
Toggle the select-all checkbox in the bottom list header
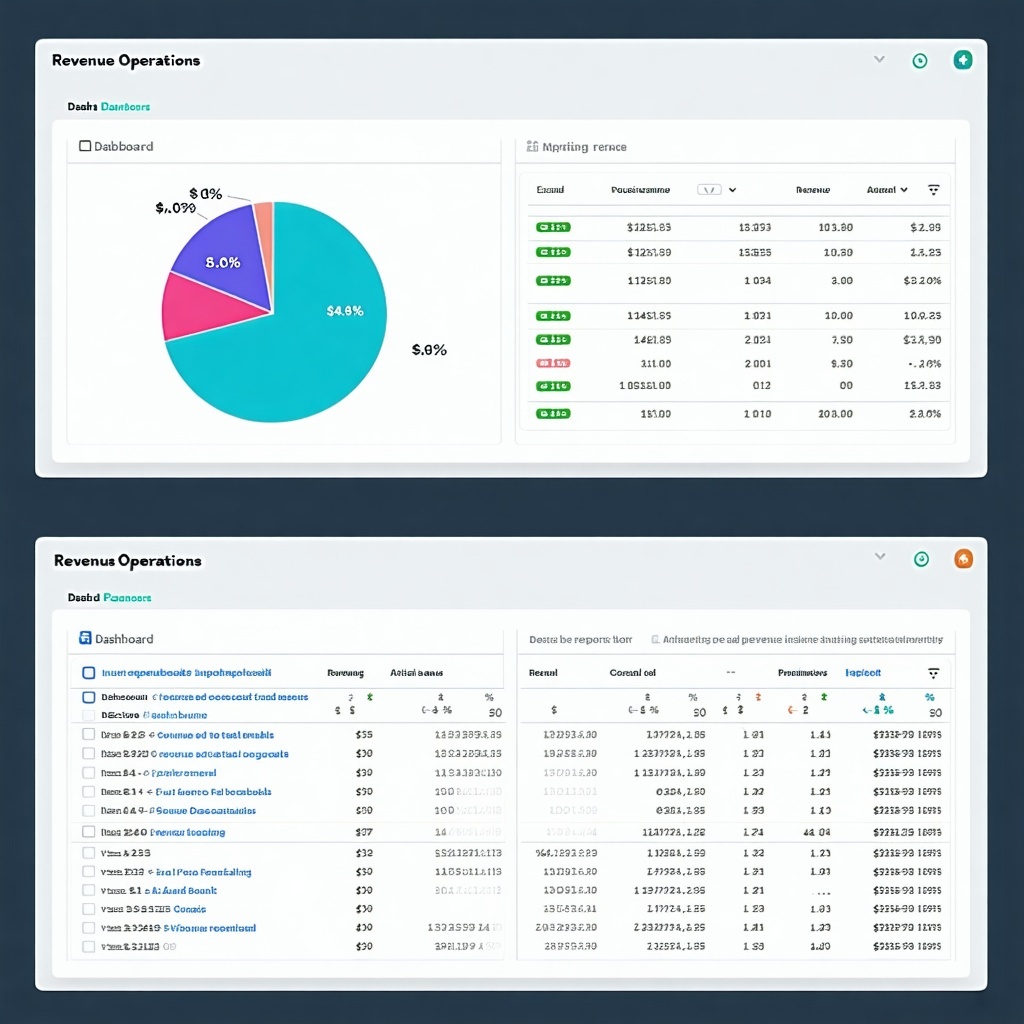pyautogui.click(x=89, y=673)
